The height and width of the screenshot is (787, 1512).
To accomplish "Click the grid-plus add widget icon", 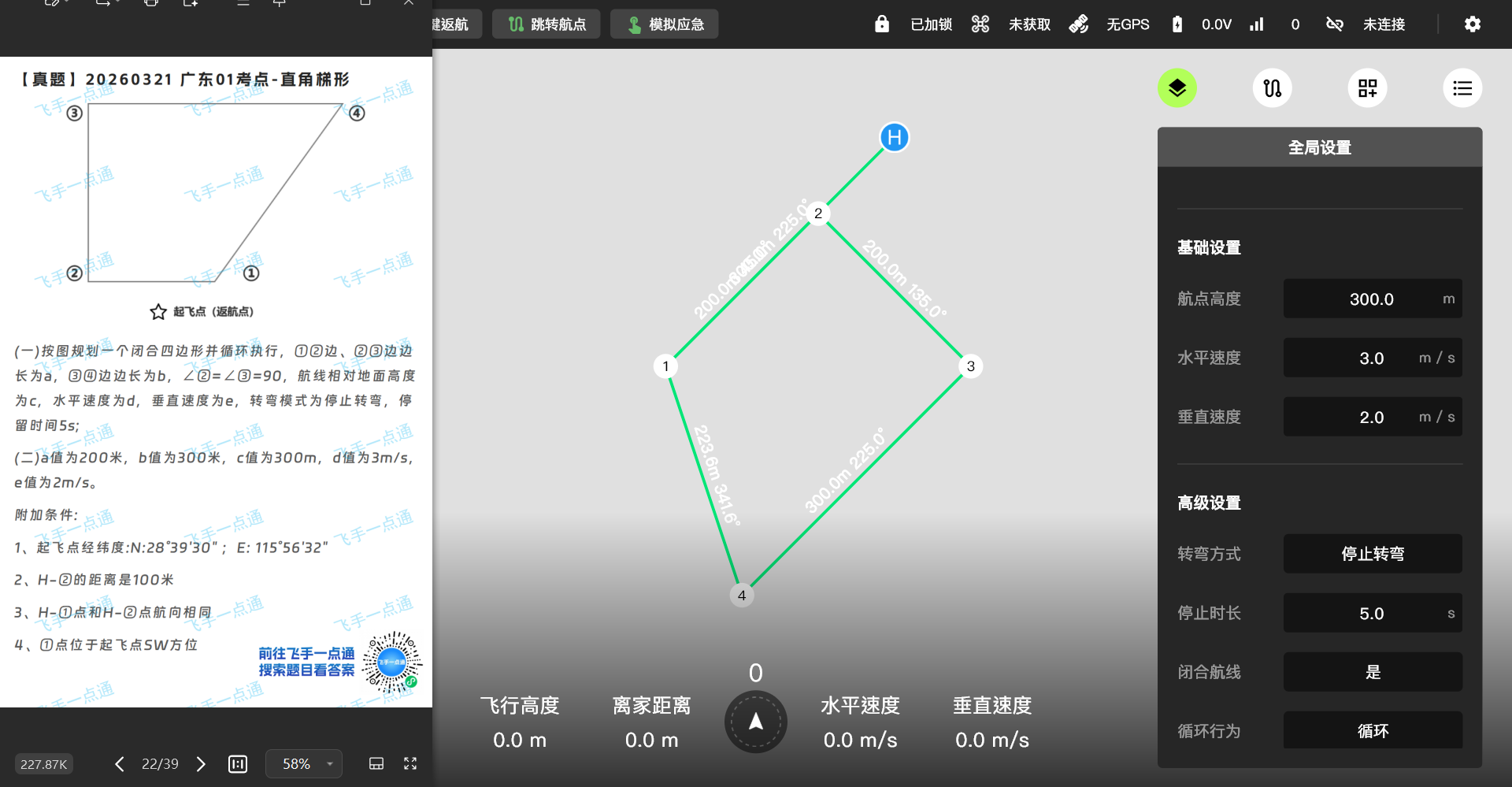I will click(x=1367, y=88).
